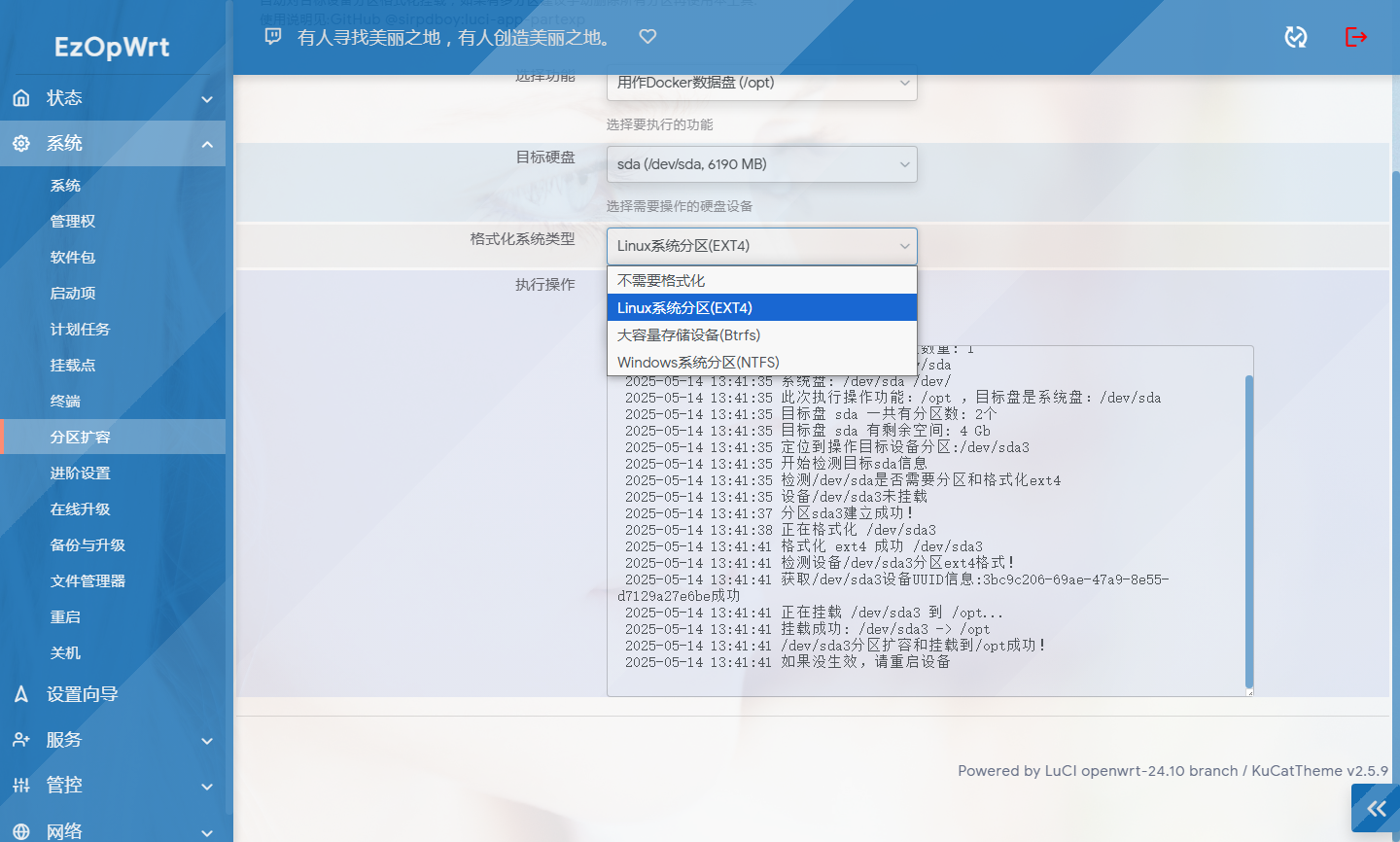Viewport: 1400px width, 842px height.
Task: Go to 备份与升级 page
Action: click(x=87, y=545)
